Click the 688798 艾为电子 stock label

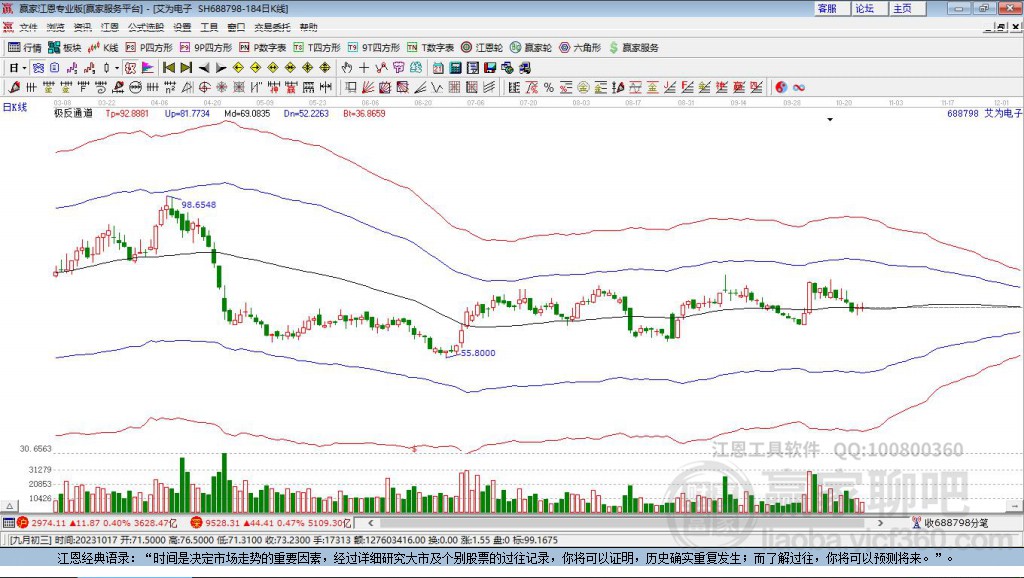984,113
